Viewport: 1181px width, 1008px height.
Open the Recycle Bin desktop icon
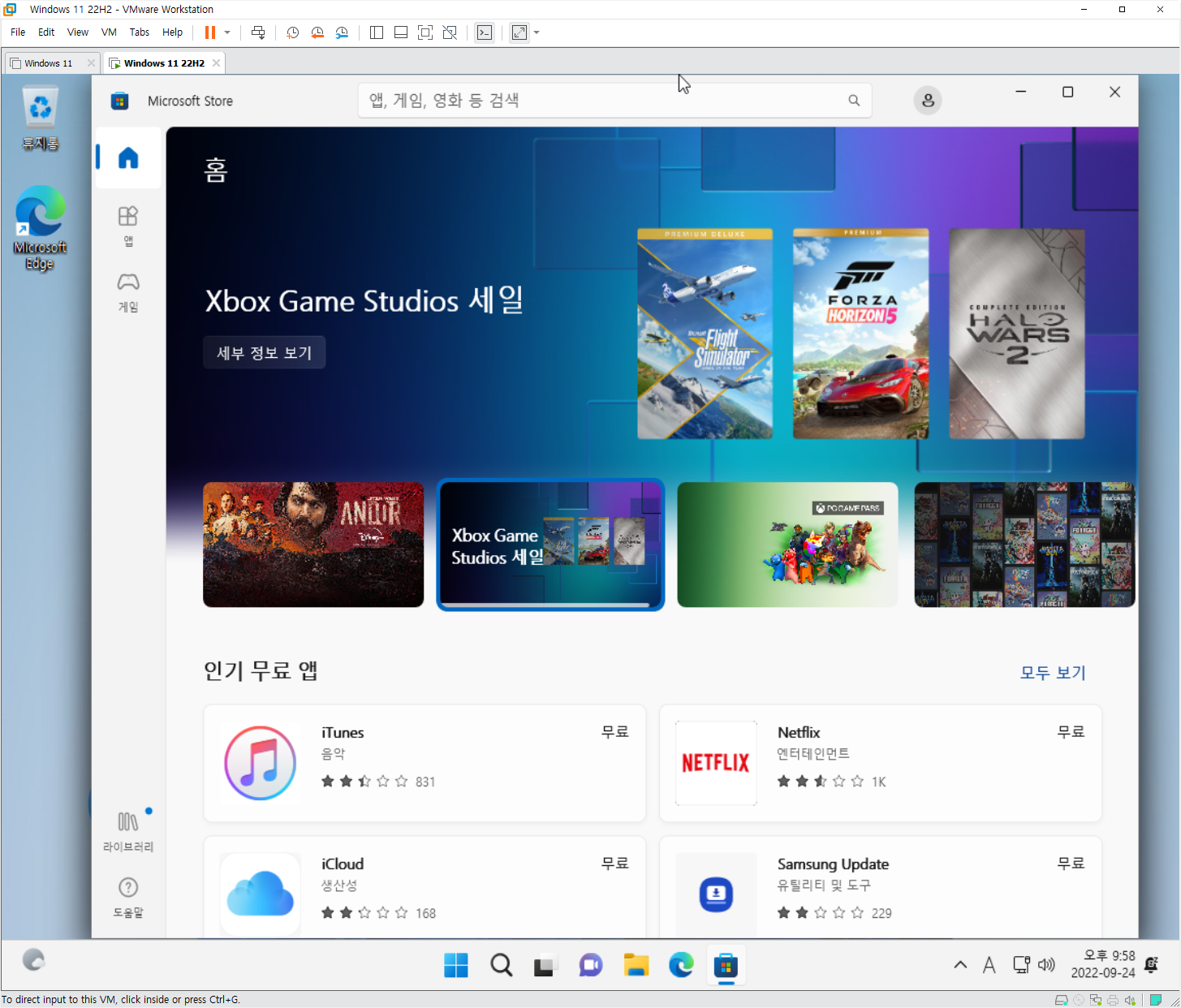click(40, 118)
